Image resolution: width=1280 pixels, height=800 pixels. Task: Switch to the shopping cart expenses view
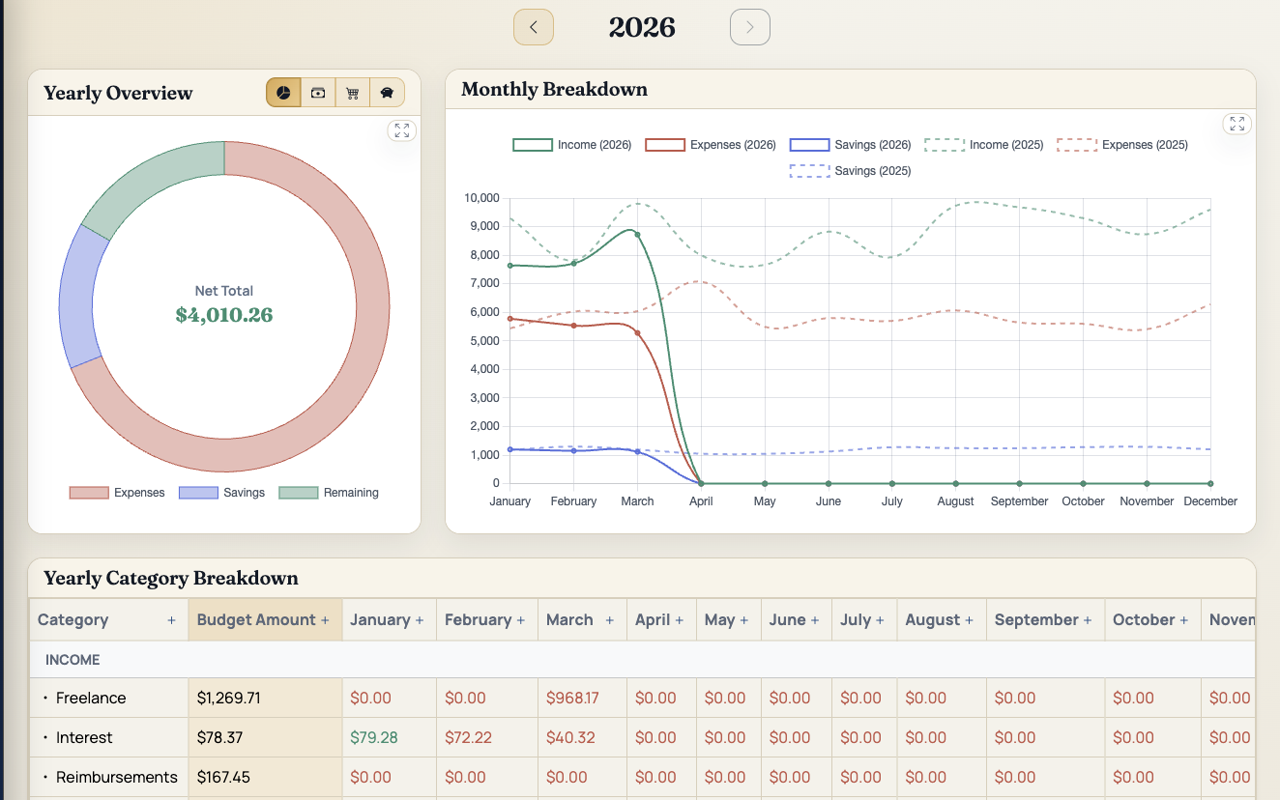pyautogui.click(x=352, y=93)
